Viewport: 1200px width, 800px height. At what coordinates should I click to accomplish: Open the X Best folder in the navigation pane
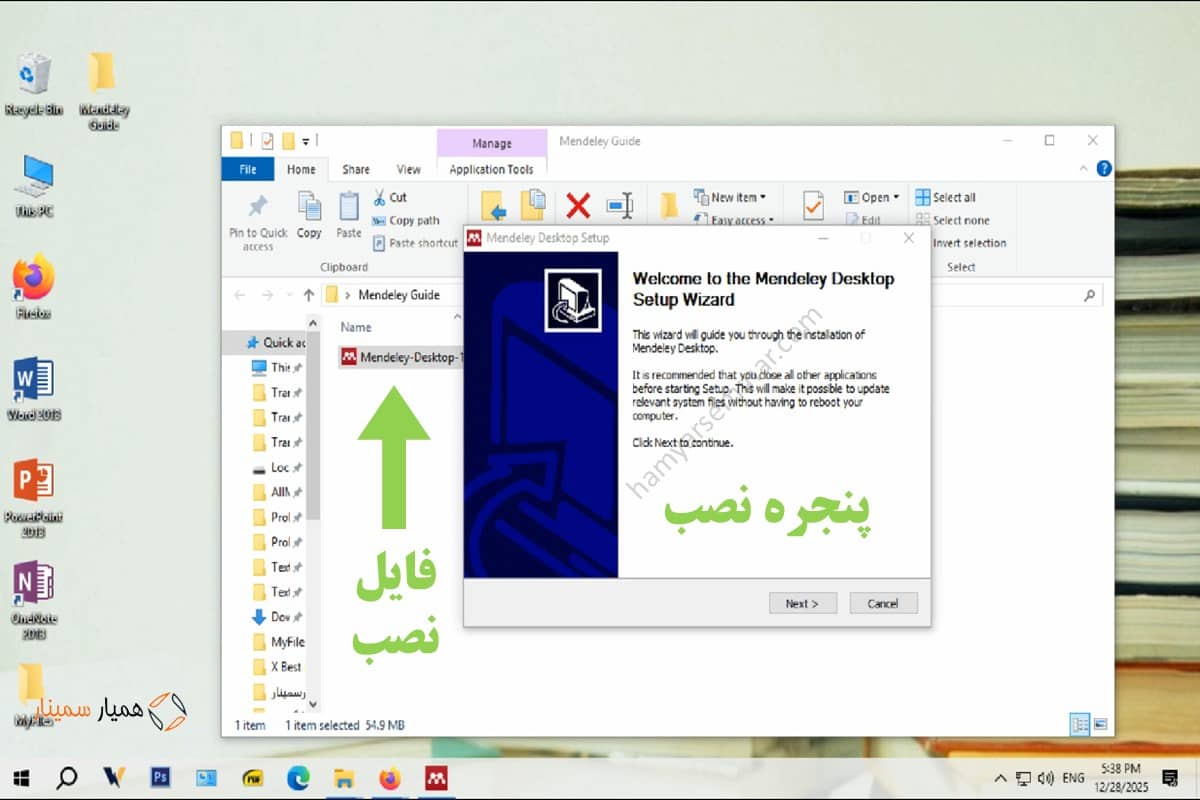276,666
